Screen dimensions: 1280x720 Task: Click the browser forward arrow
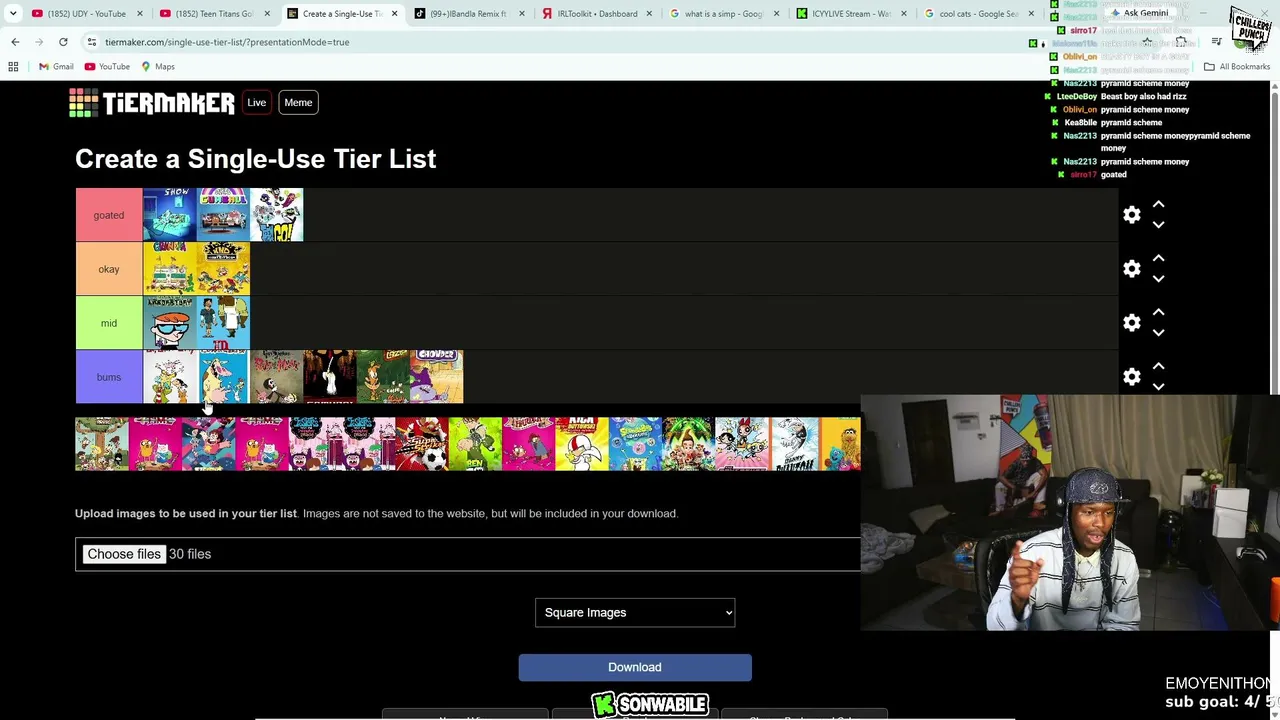[39, 42]
